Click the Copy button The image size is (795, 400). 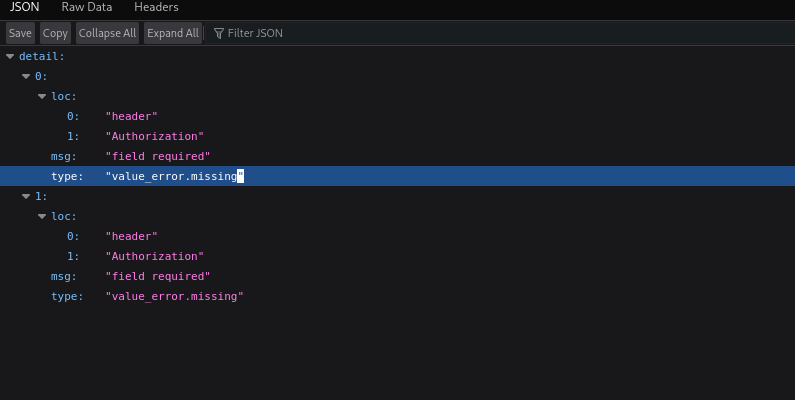(55, 33)
